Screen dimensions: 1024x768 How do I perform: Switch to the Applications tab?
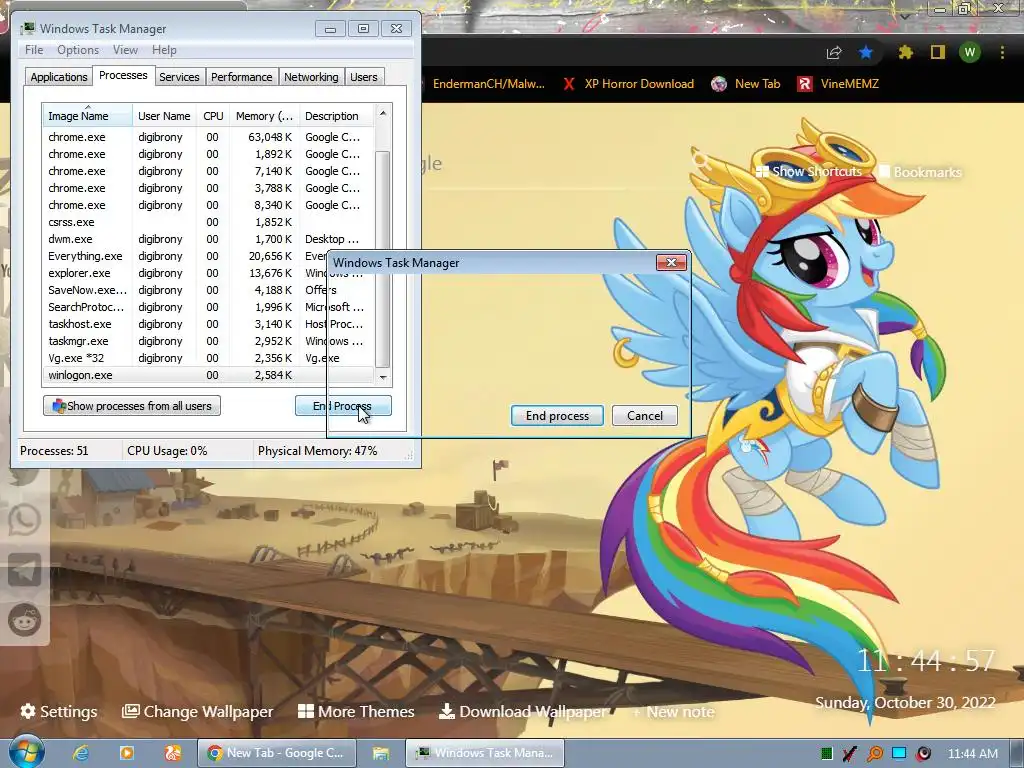(x=59, y=77)
